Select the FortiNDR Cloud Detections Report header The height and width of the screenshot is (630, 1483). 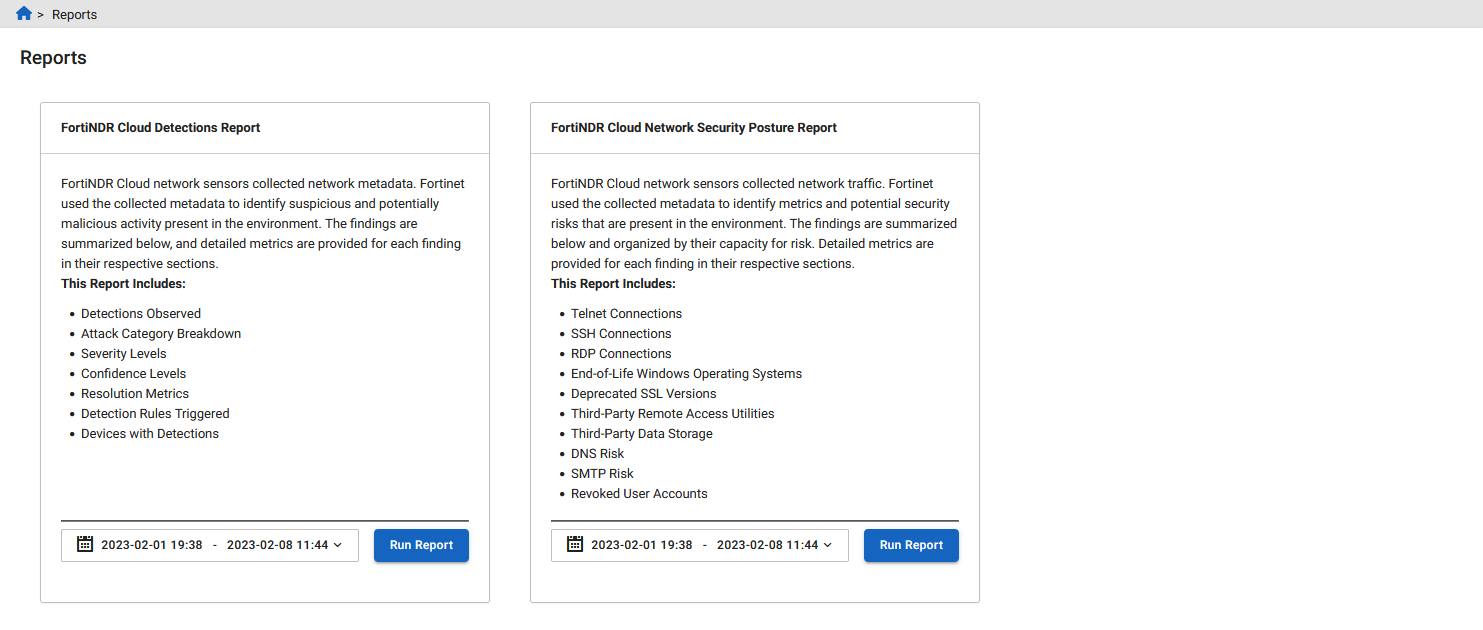(160, 127)
